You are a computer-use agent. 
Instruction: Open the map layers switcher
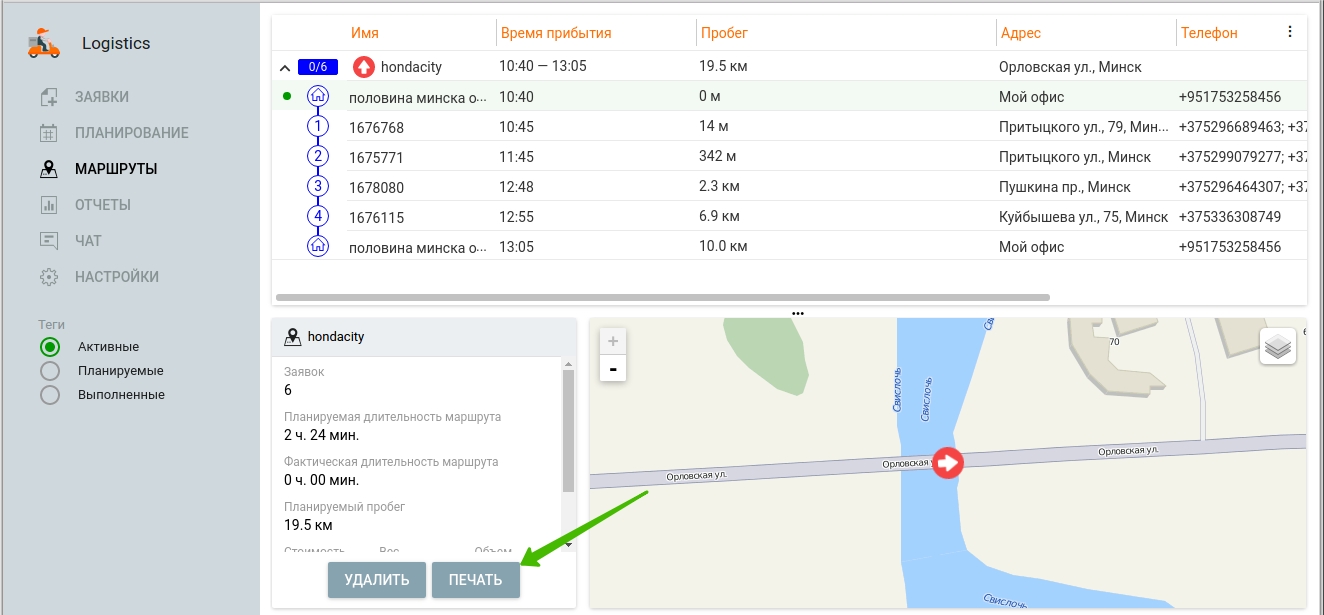1277,347
